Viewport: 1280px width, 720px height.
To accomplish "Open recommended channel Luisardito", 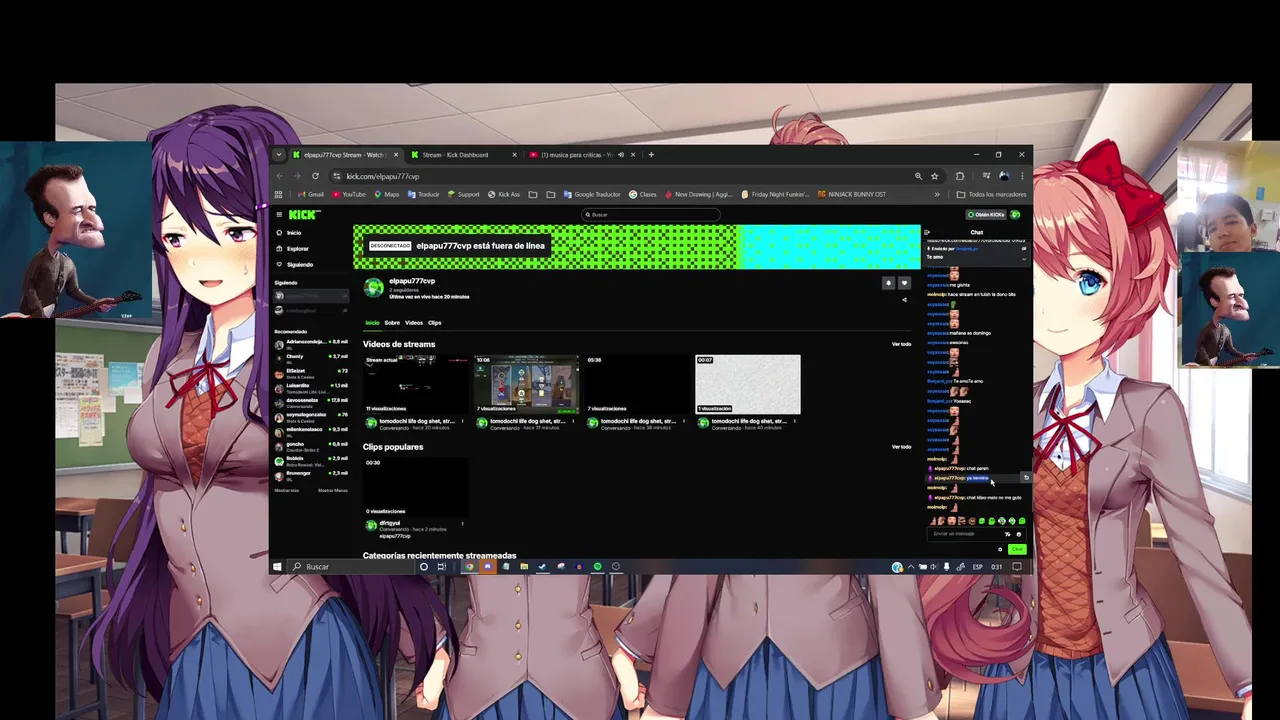I will (x=312, y=386).
